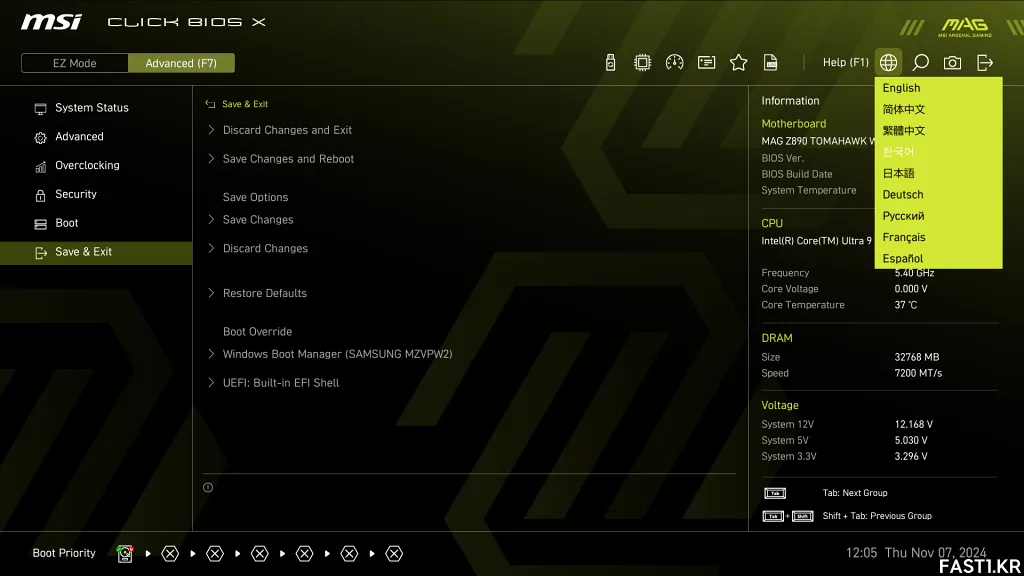
Task: Click the last Boot Priority empty slot
Action: point(394,554)
